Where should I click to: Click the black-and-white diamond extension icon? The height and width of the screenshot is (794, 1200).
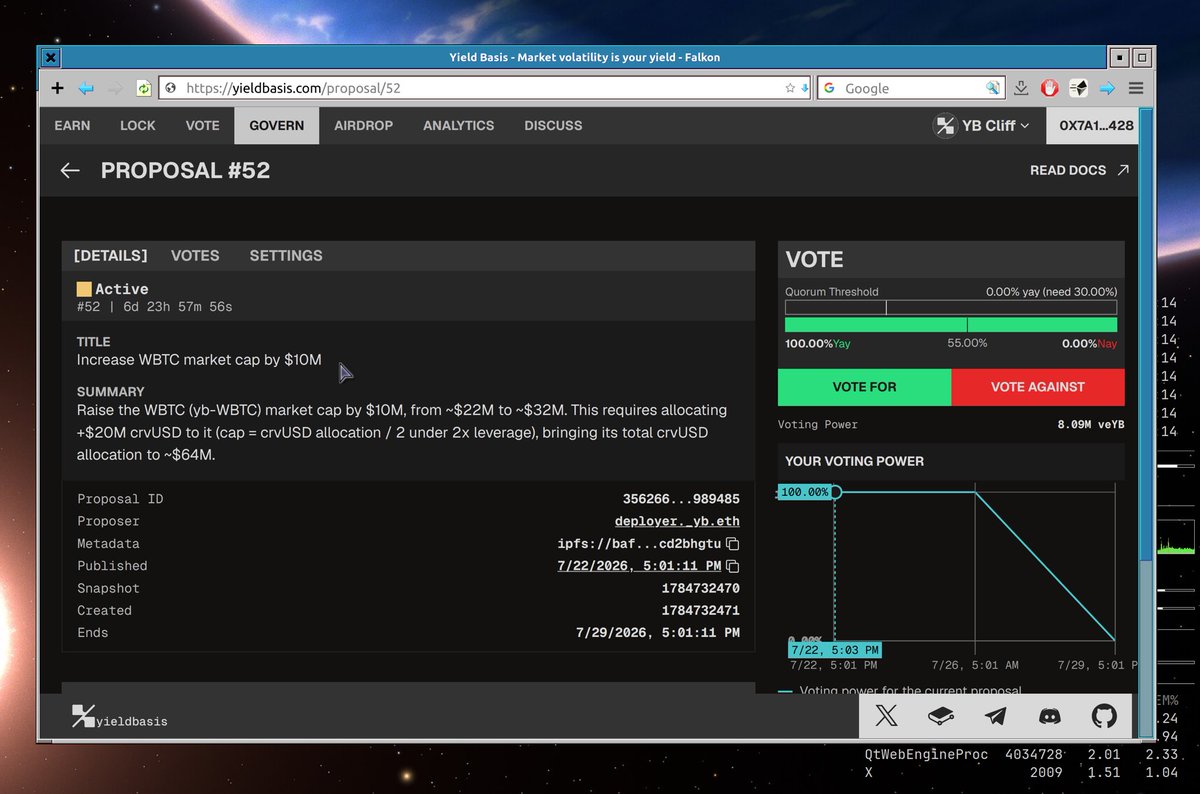1078,88
